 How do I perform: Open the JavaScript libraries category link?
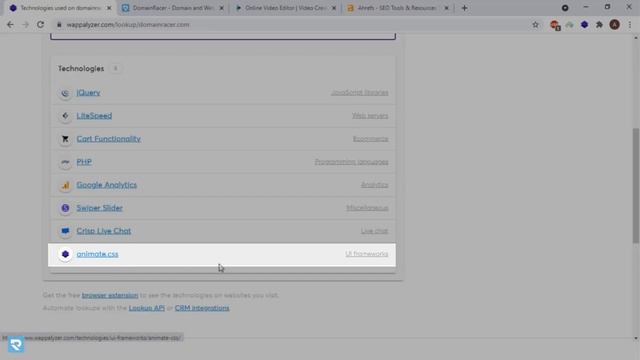tap(360, 93)
